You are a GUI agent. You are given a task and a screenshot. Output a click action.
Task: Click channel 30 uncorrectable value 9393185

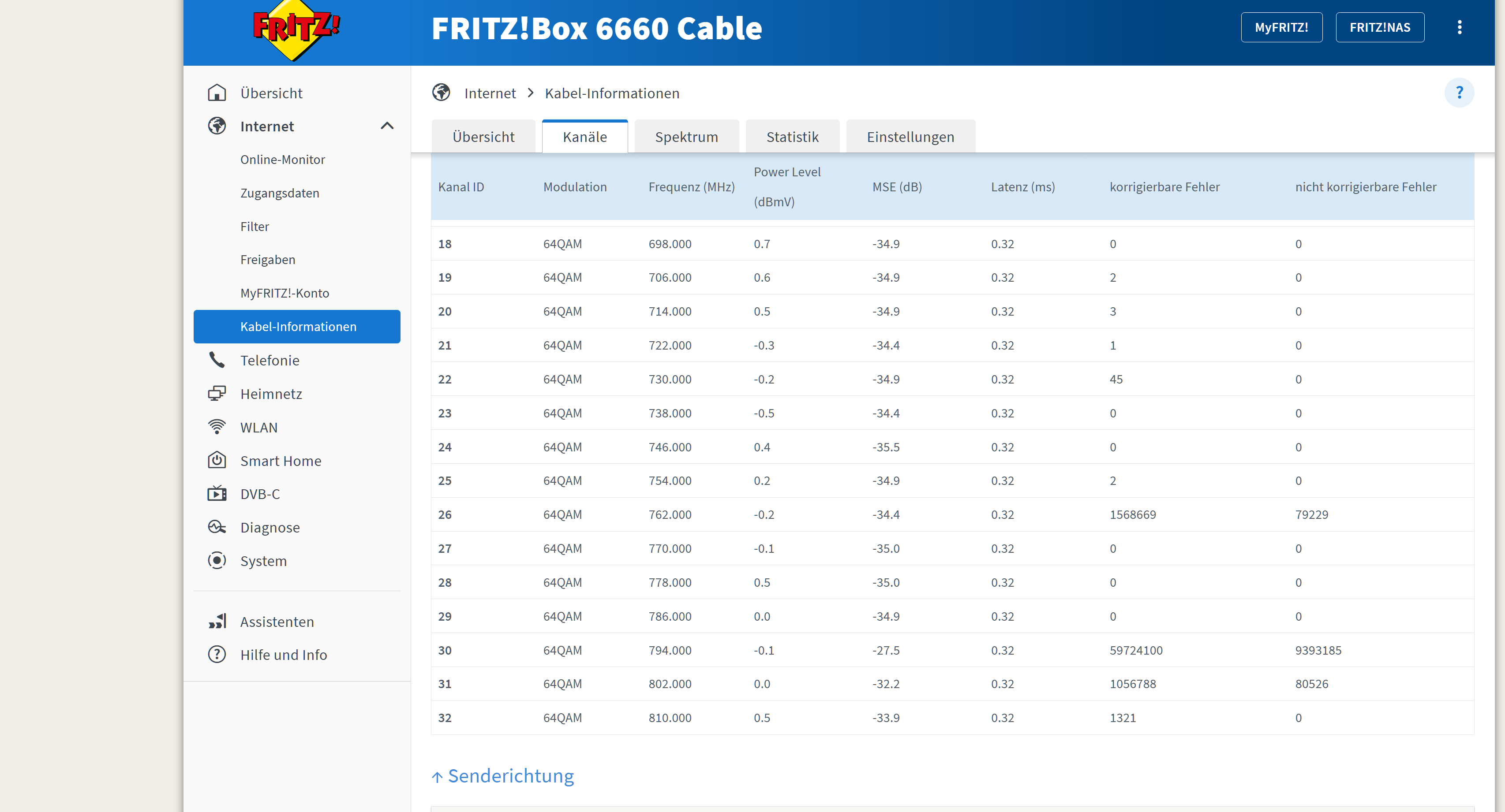click(x=1318, y=650)
